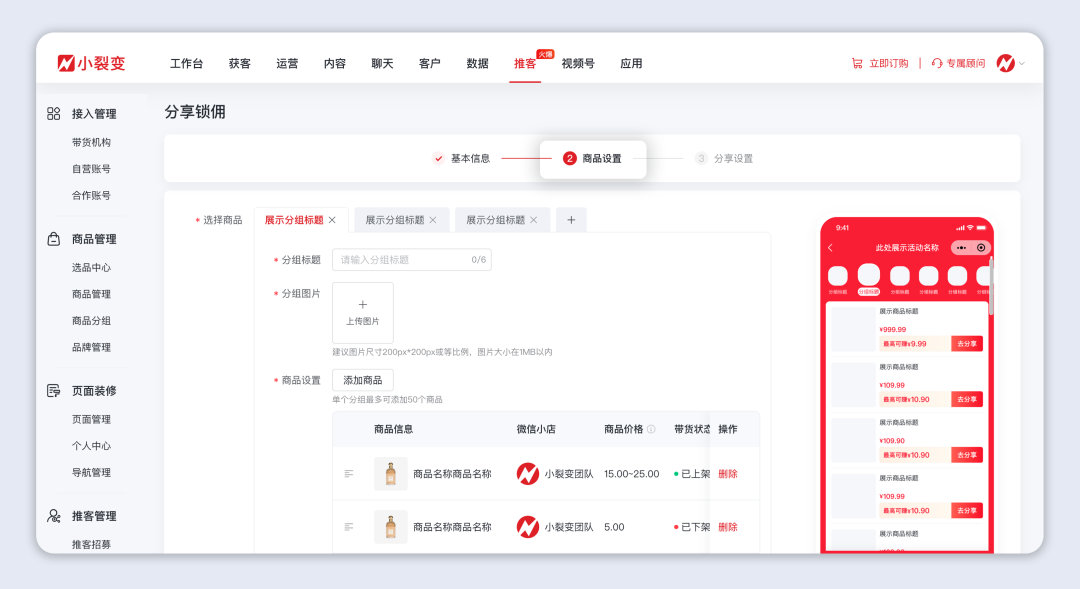
Task: Select the 视频号 navigation item
Action: click(577, 62)
